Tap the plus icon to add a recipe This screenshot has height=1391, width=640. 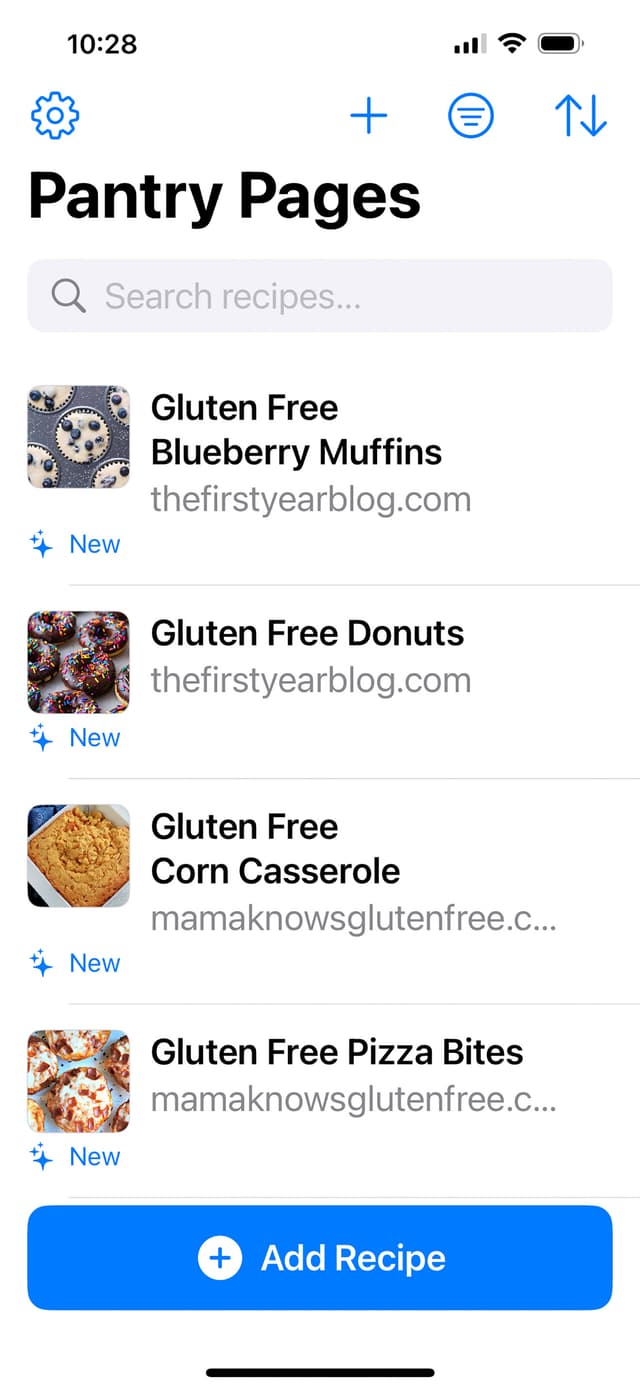[x=369, y=115]
